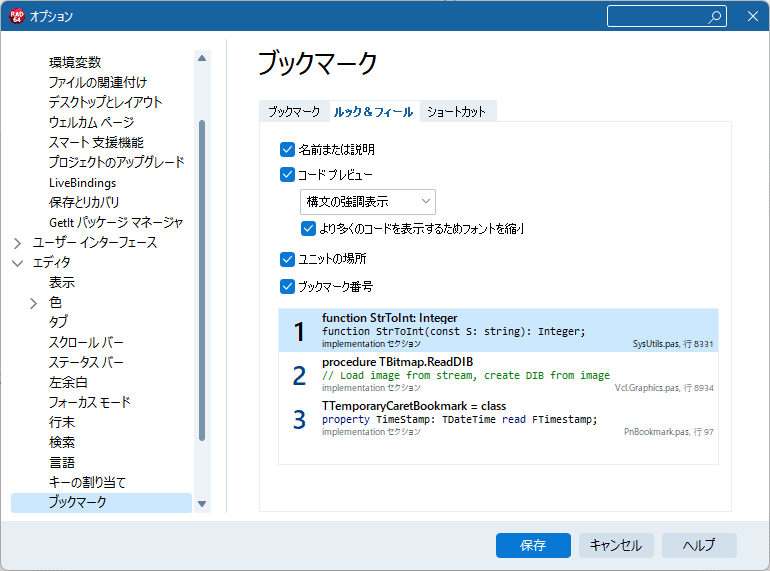Screen dimensions: 770x571
Task: Switch to the ブックマーク tab
Action: [x=294, y=111]
